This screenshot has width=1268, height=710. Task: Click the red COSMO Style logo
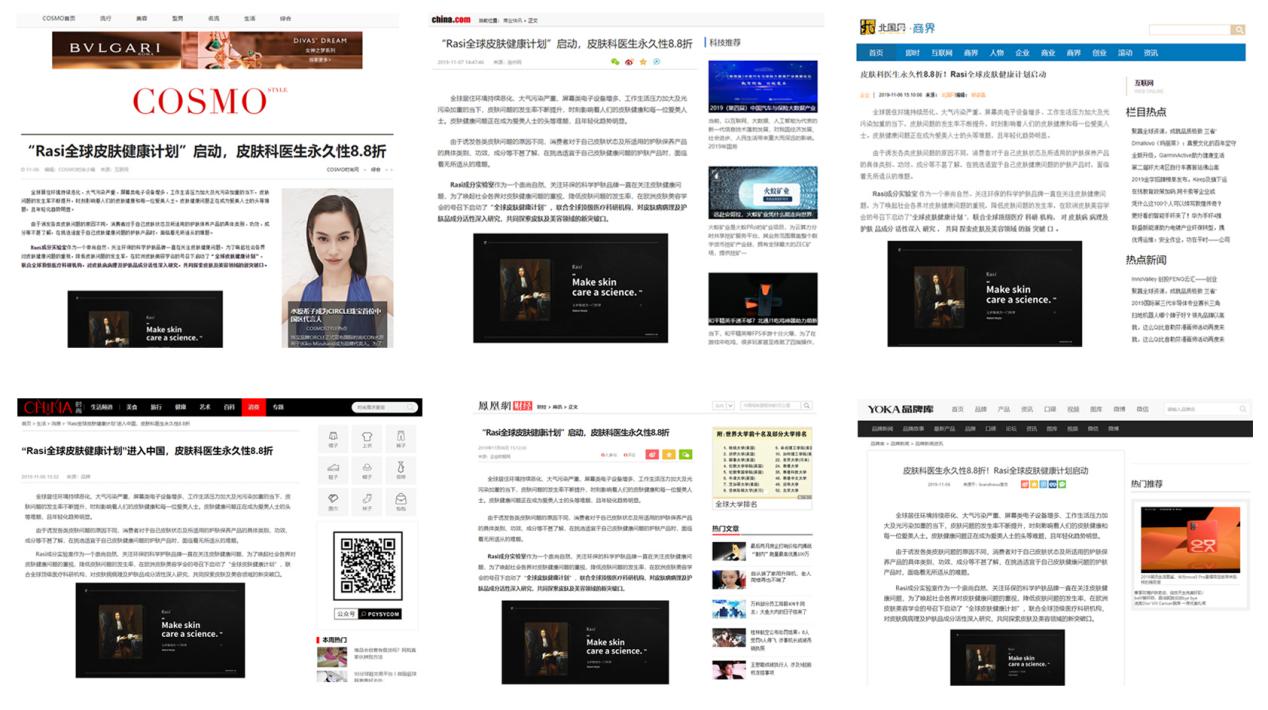tap(209, 101)
